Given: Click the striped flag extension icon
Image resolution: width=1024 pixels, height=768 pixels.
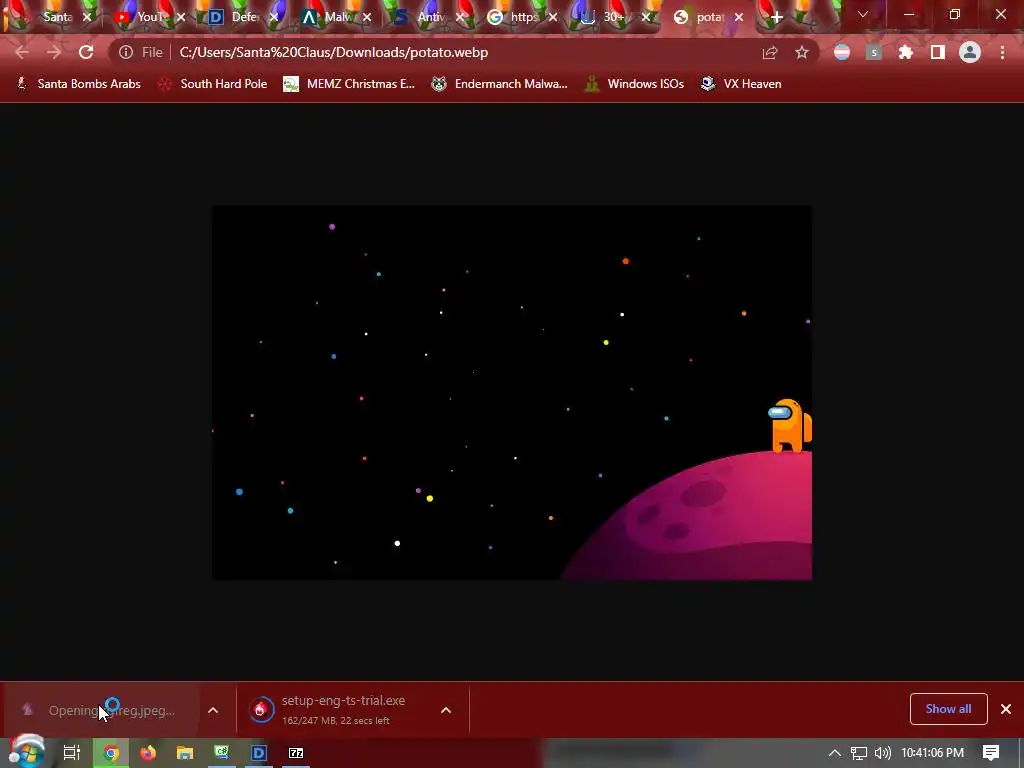Looking at the screenshot, I should 842,52.
